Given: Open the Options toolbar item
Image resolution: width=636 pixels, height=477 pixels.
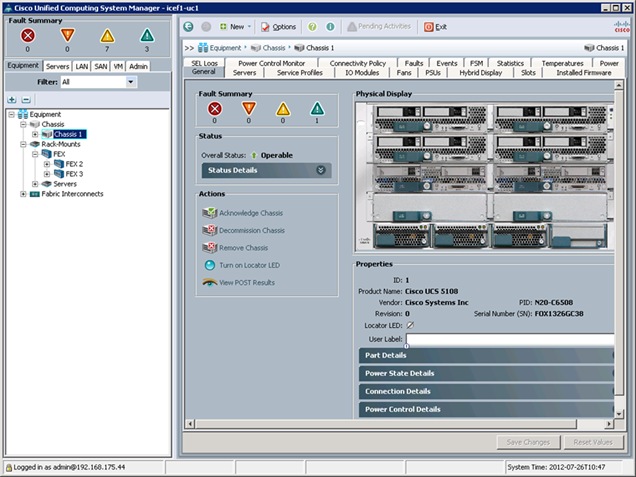Looking at the screenshot, I should (279, 27).
